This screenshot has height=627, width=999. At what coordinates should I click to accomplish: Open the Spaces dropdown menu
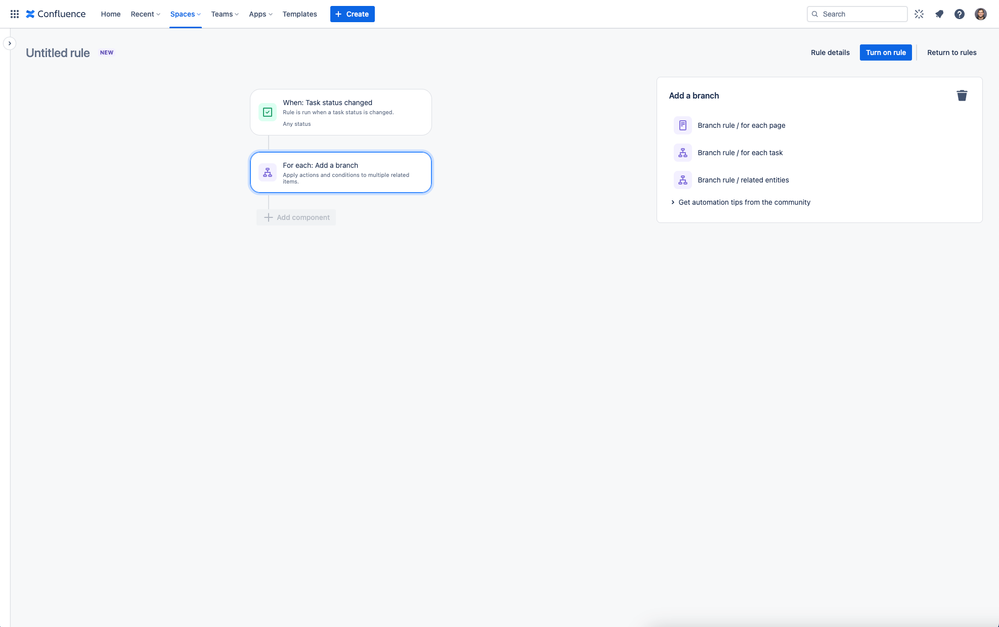(185, 14)
